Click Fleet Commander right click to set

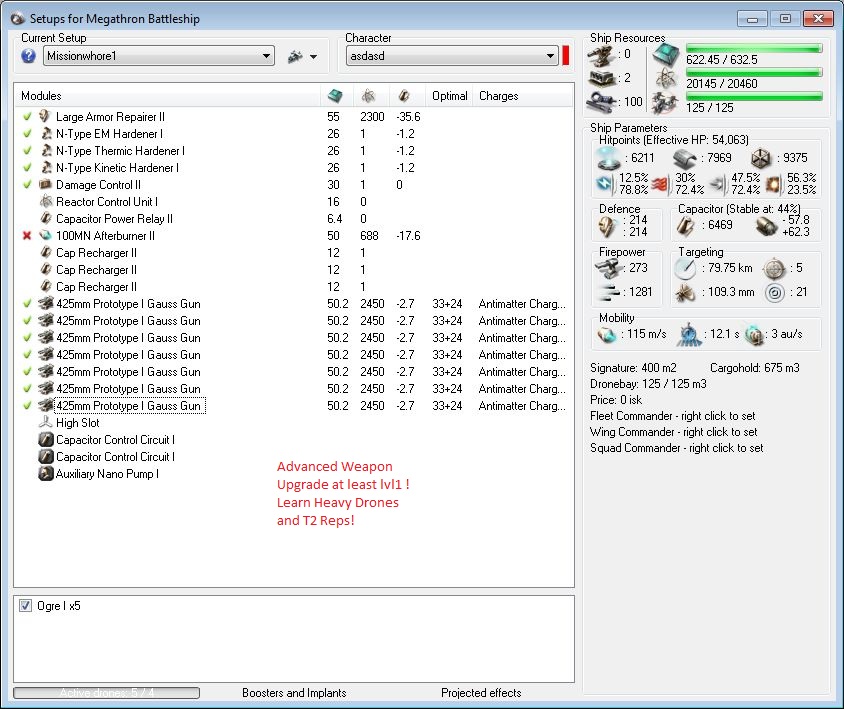tap(672, 416)
